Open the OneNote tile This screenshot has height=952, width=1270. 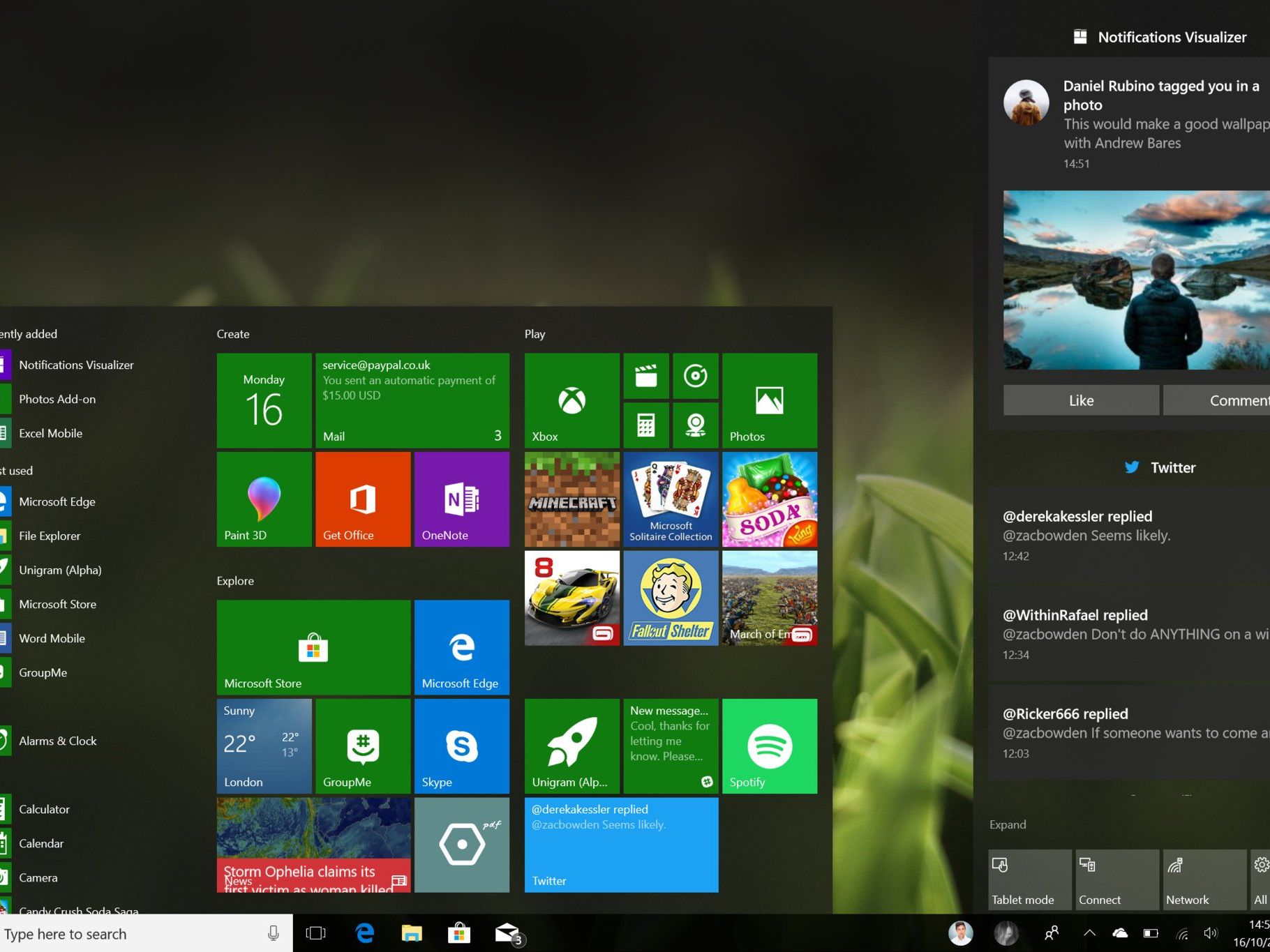tap(462, 499)
